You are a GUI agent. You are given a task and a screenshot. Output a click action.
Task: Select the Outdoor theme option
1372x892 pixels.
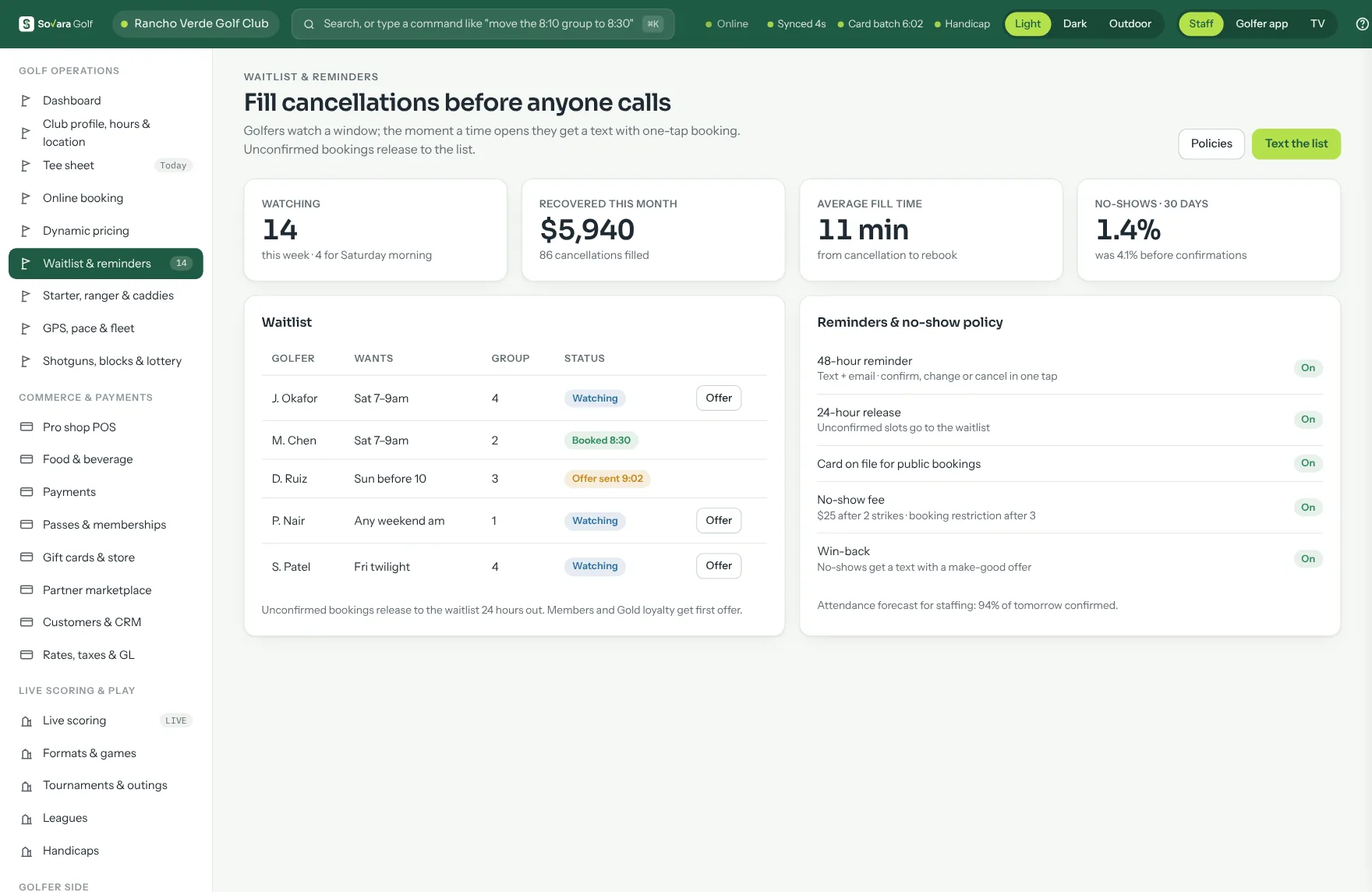point(1130,24)
